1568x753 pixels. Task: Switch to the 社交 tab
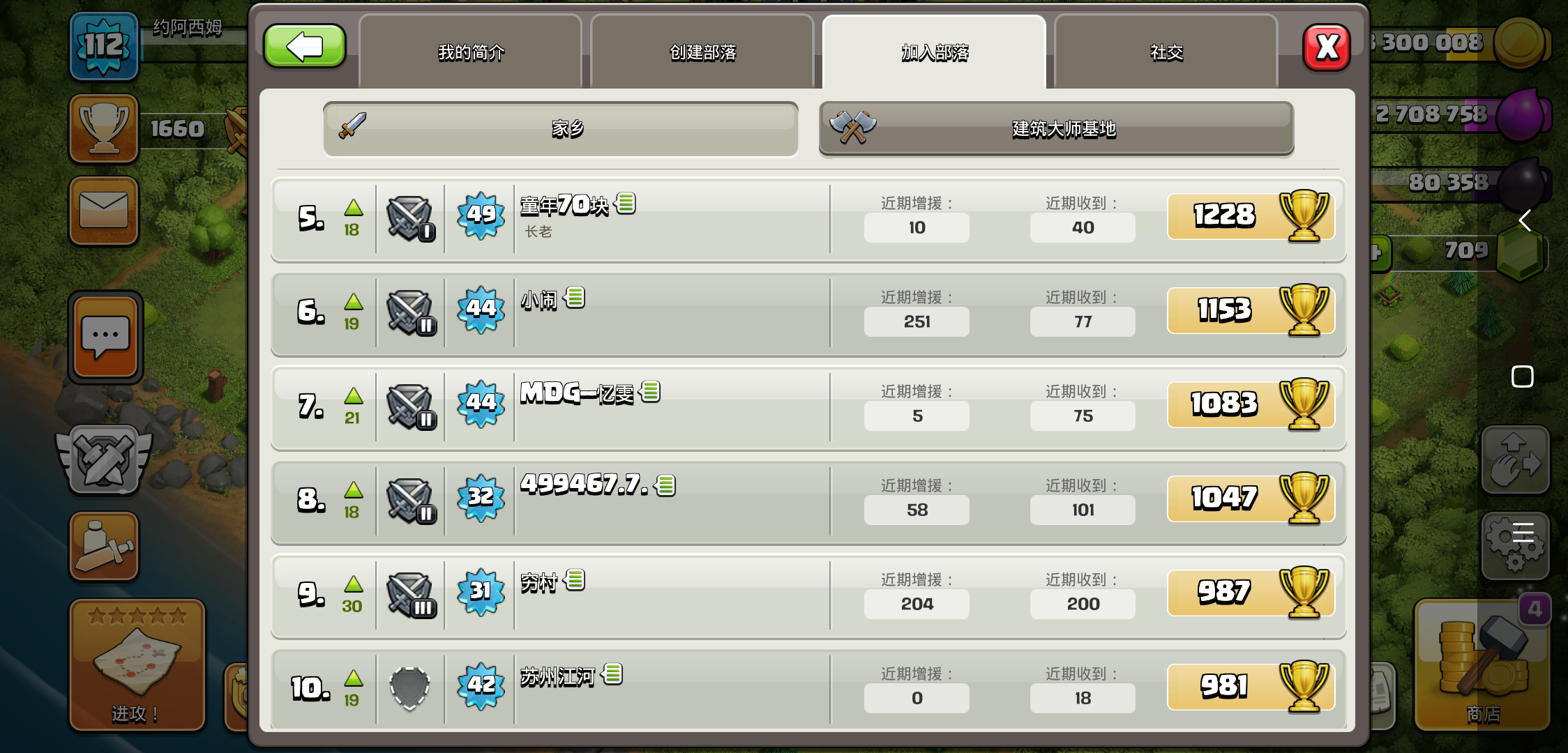[1166, 52]
